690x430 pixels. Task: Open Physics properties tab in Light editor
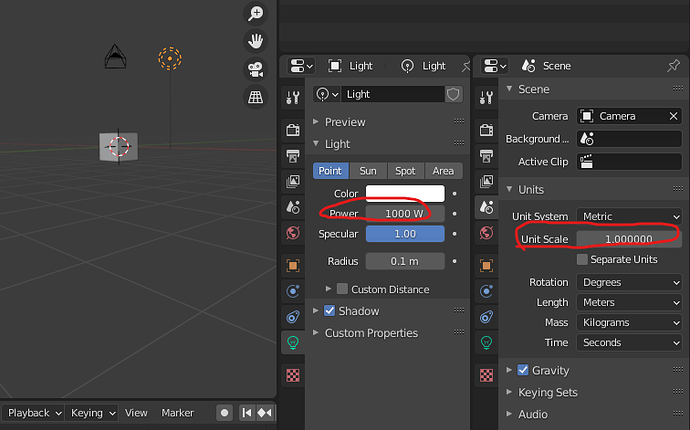pos(293,291)
